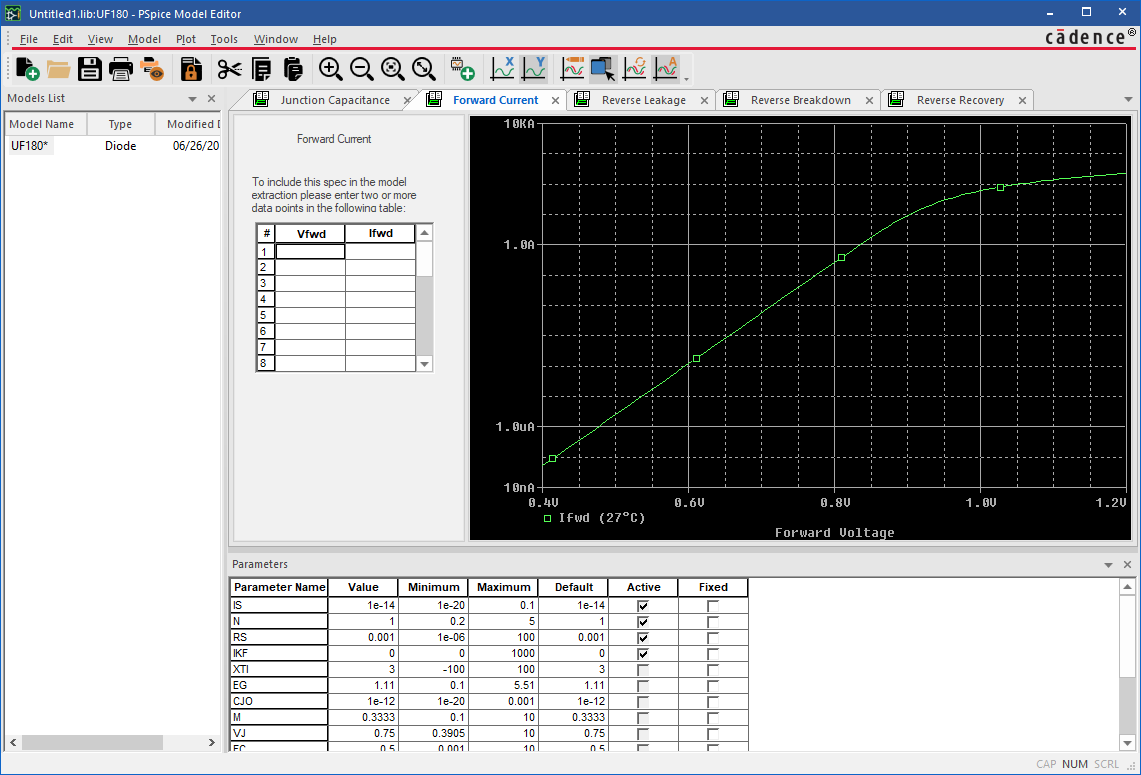This screenshot has width=1141, height=775.
Task: Click the New model library icon
Action: tap(27, 69)
